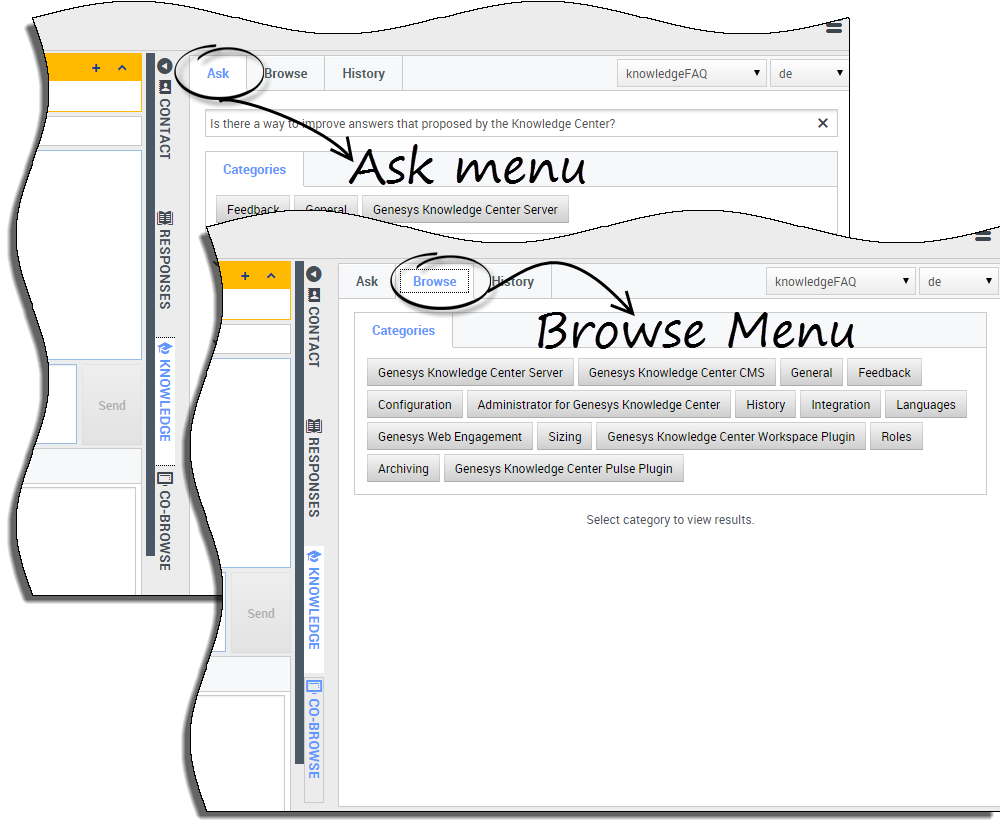Image resolution: width=1000 pixels, height=820 pixels.
Task: Click the collapse chevron in the Browse Menu panel's orange bar
Action: pos(271,276)
